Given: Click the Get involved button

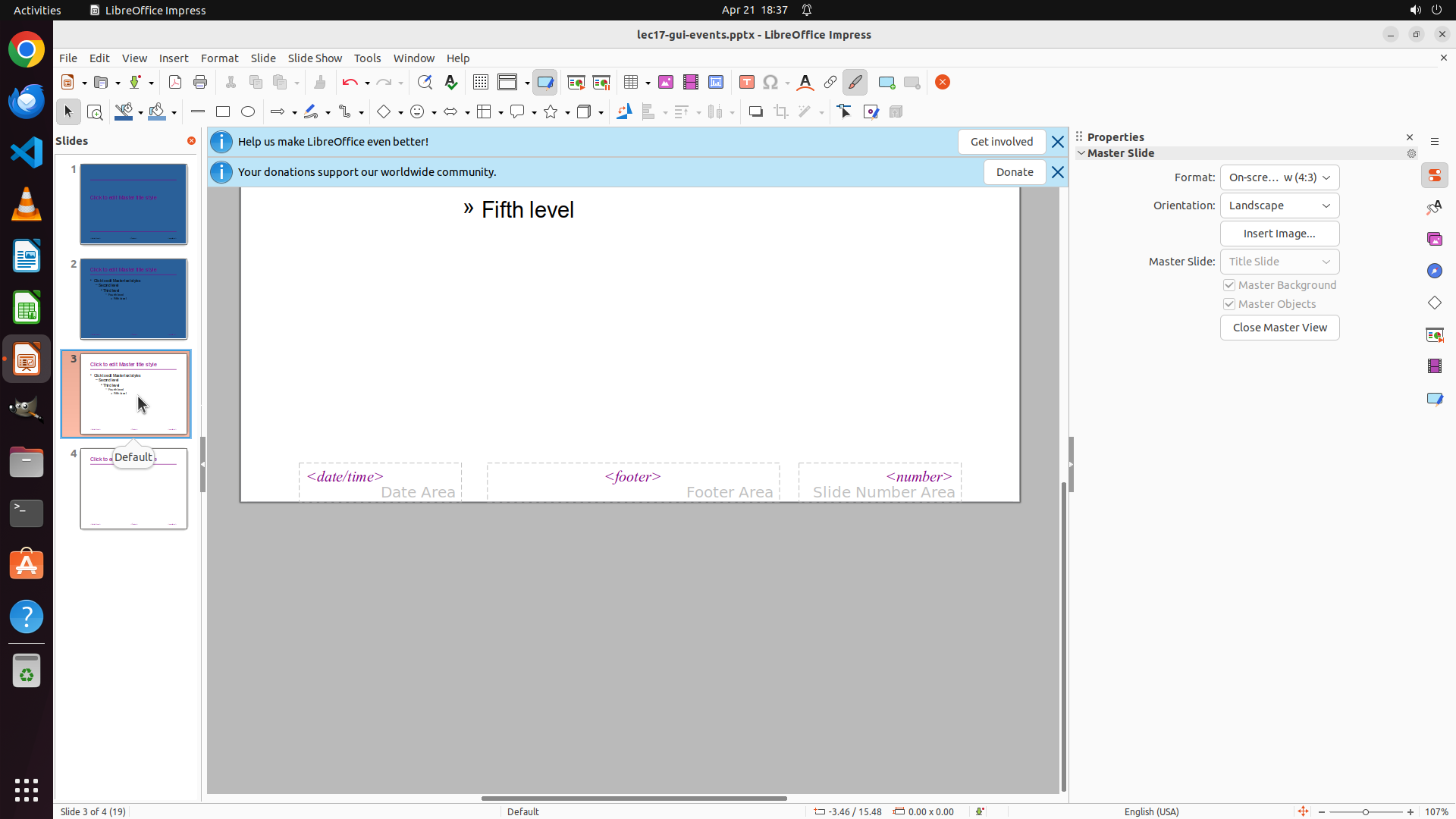Looking at the screenshot, I should [1001, 142].
